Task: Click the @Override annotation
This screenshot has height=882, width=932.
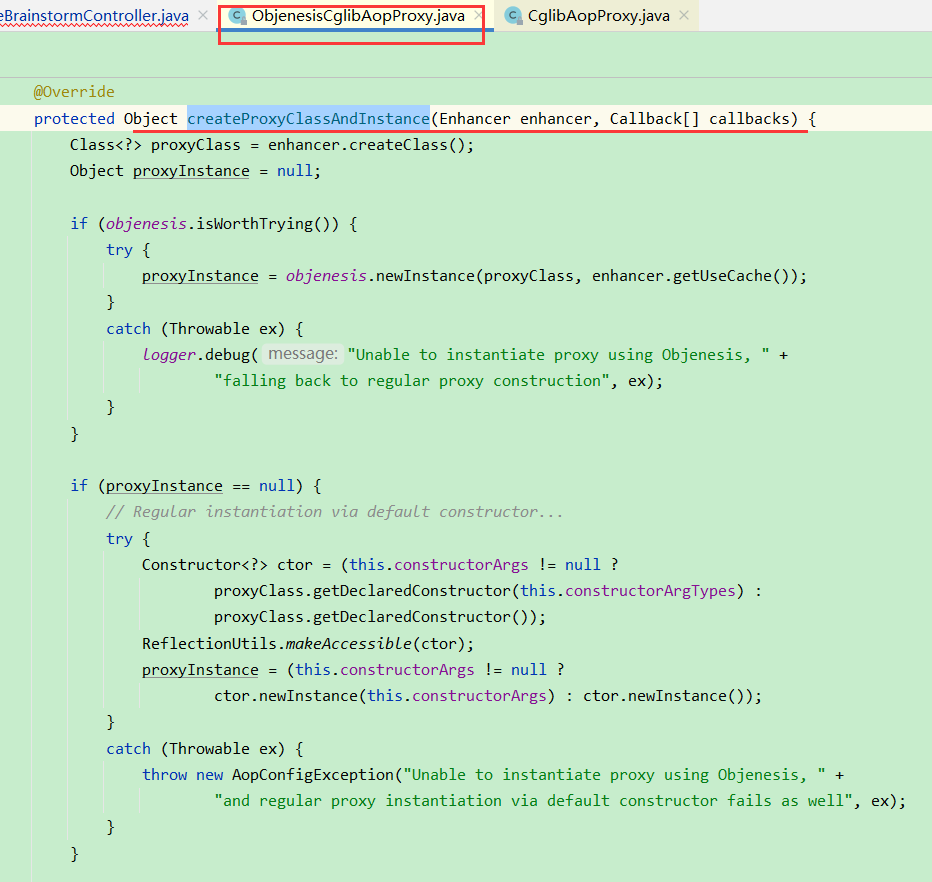Action: (x=74, y=92)
